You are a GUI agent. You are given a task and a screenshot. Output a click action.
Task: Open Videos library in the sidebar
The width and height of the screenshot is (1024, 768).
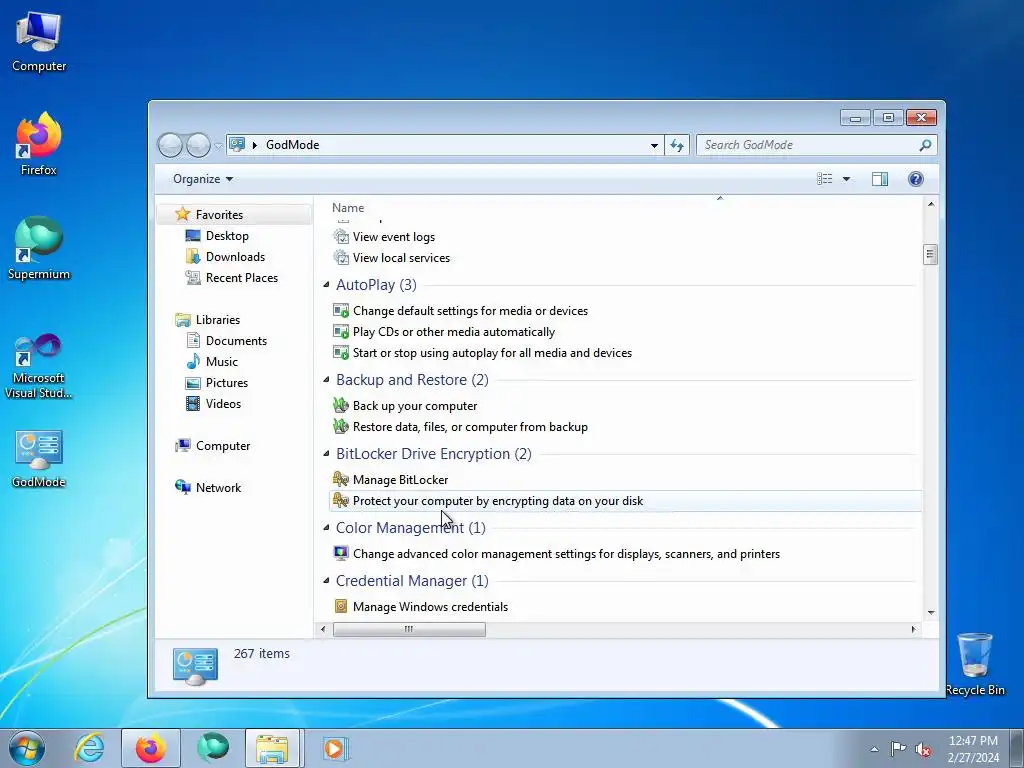(x=223, y=404)
